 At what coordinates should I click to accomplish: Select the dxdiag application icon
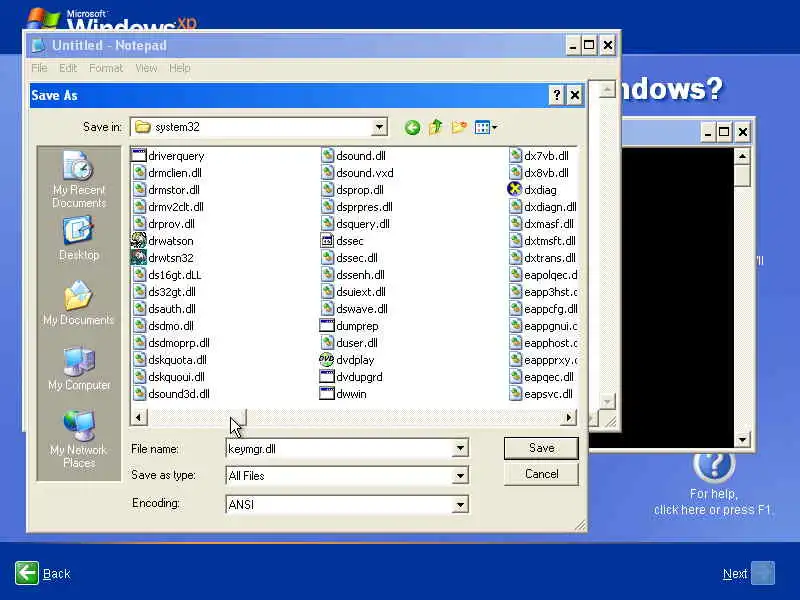[x=515, y=189]
